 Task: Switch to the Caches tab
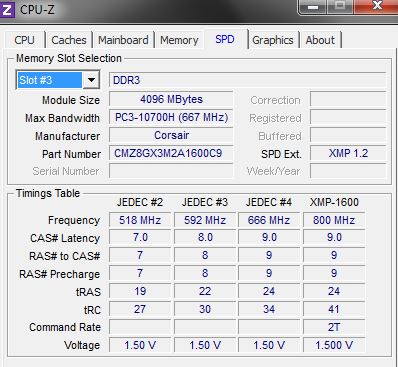tap(69, 40)
